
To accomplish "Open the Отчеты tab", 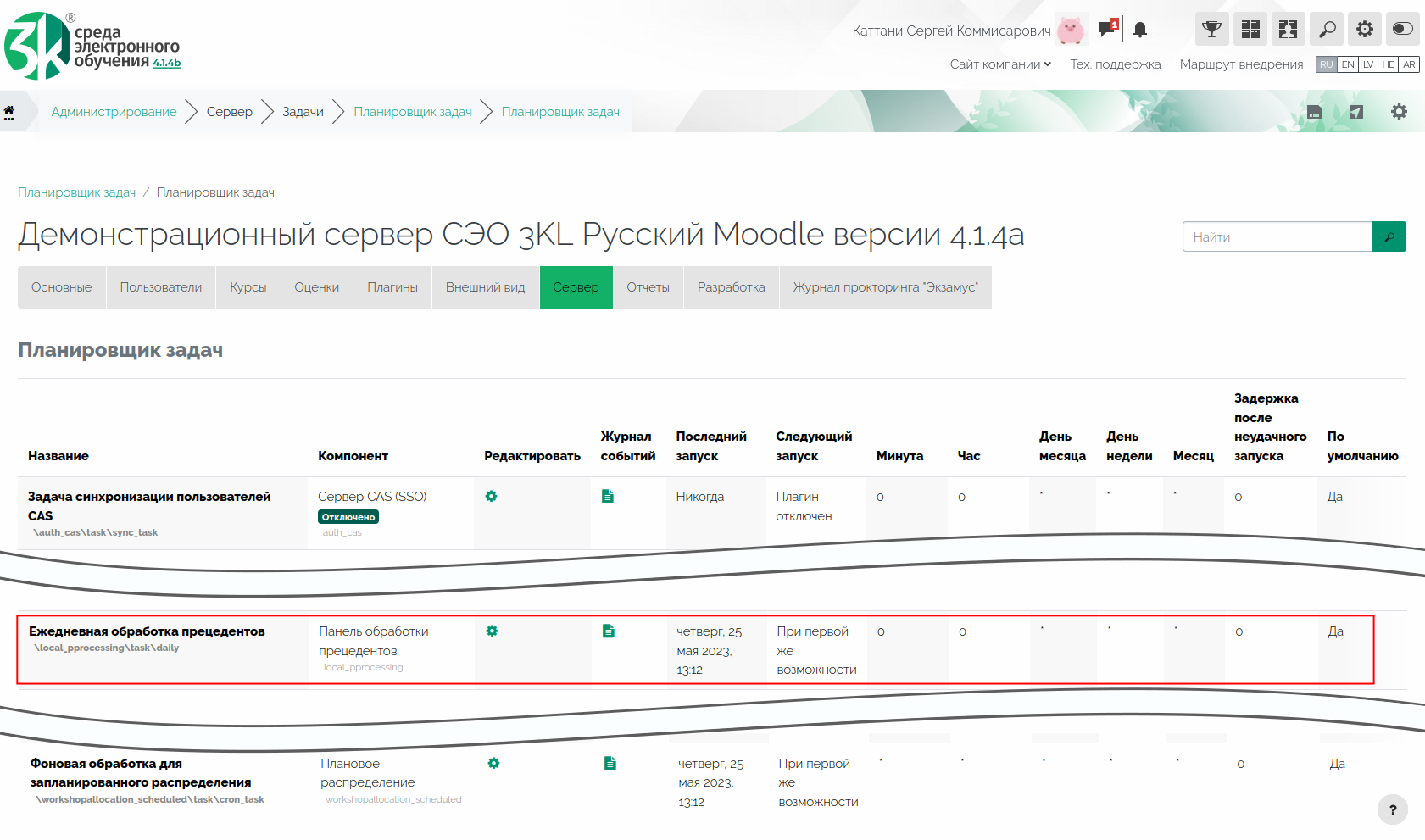I will tap(648, 287).
